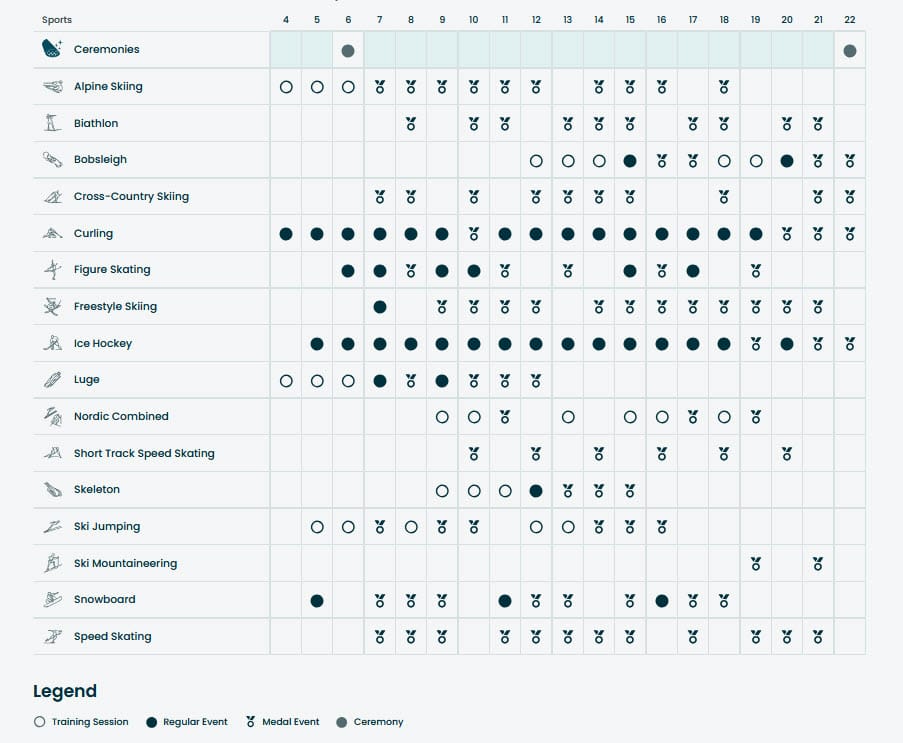Click the Training Session legend circle
This screenshot has width=903, height=743.
[39, 722]
